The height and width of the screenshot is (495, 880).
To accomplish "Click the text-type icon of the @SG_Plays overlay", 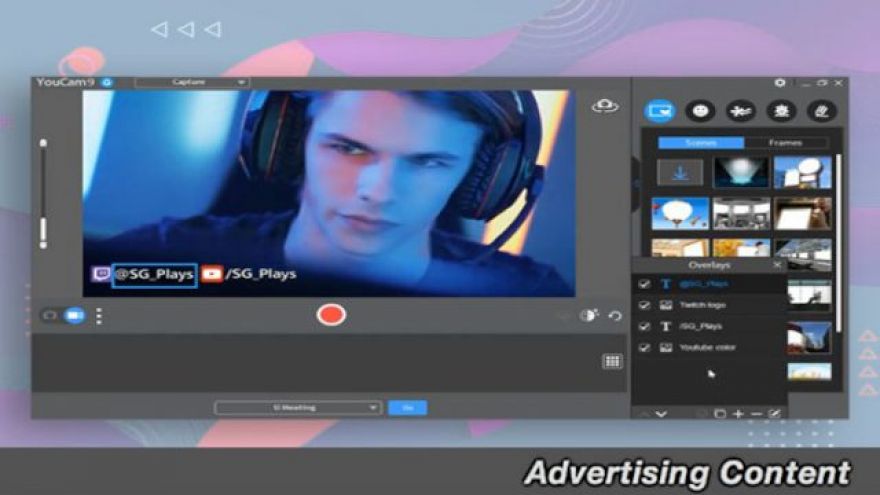I will (666, 284).
